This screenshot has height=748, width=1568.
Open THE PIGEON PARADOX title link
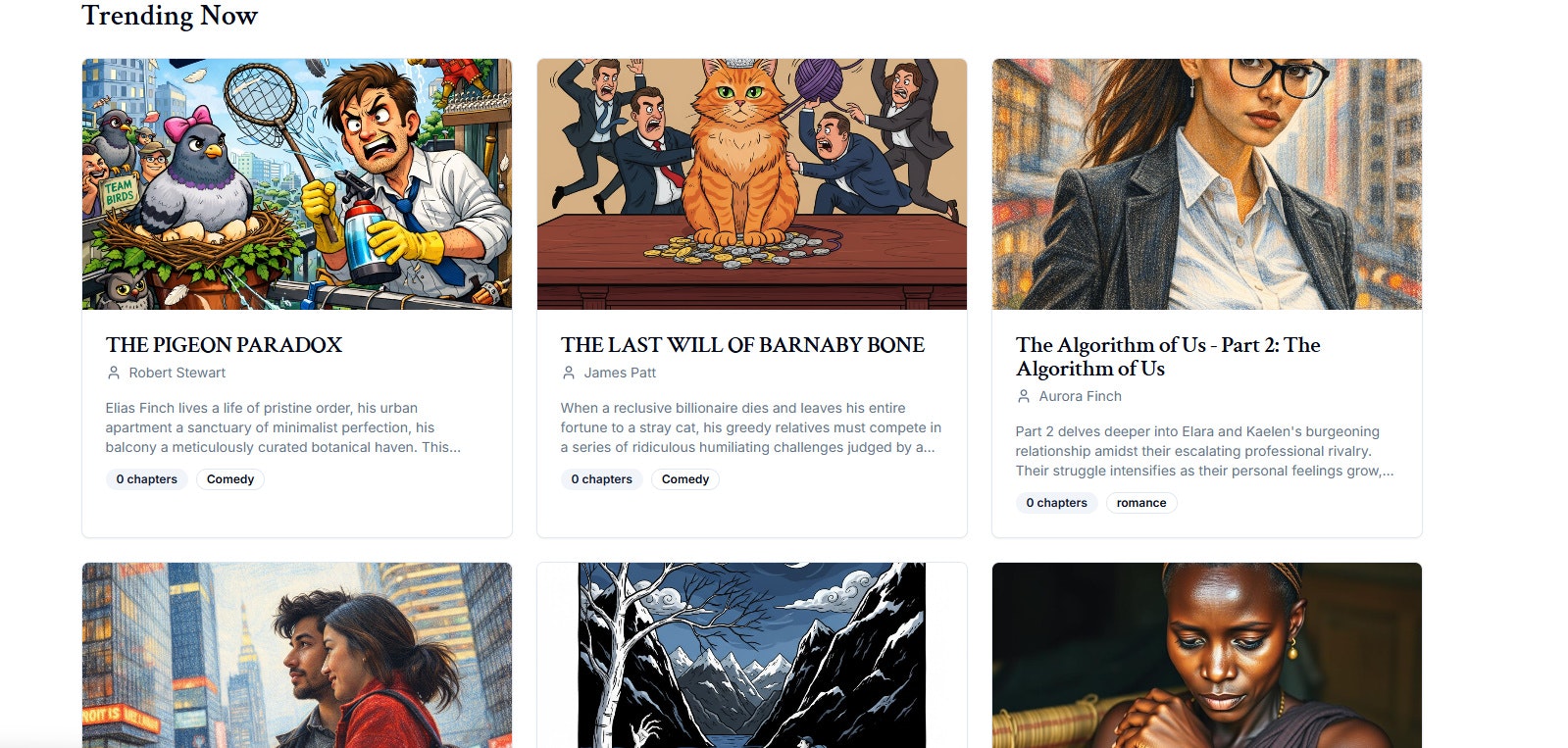click(x=224, y=345)
